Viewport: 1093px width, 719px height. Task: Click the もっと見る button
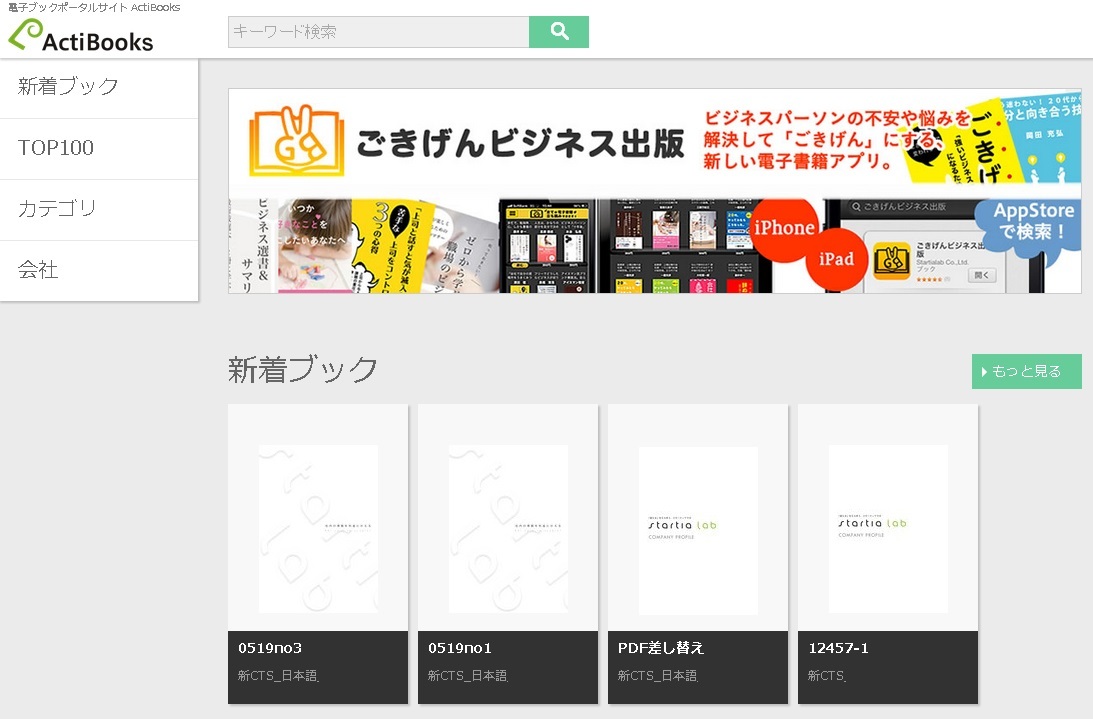(1027, 371)
